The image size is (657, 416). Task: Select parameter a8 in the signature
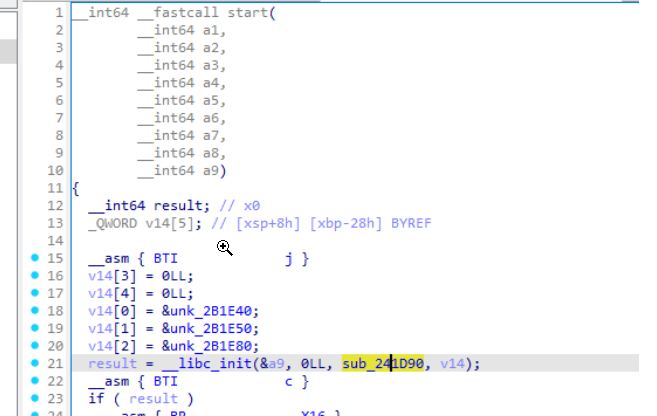pos(210,153)
